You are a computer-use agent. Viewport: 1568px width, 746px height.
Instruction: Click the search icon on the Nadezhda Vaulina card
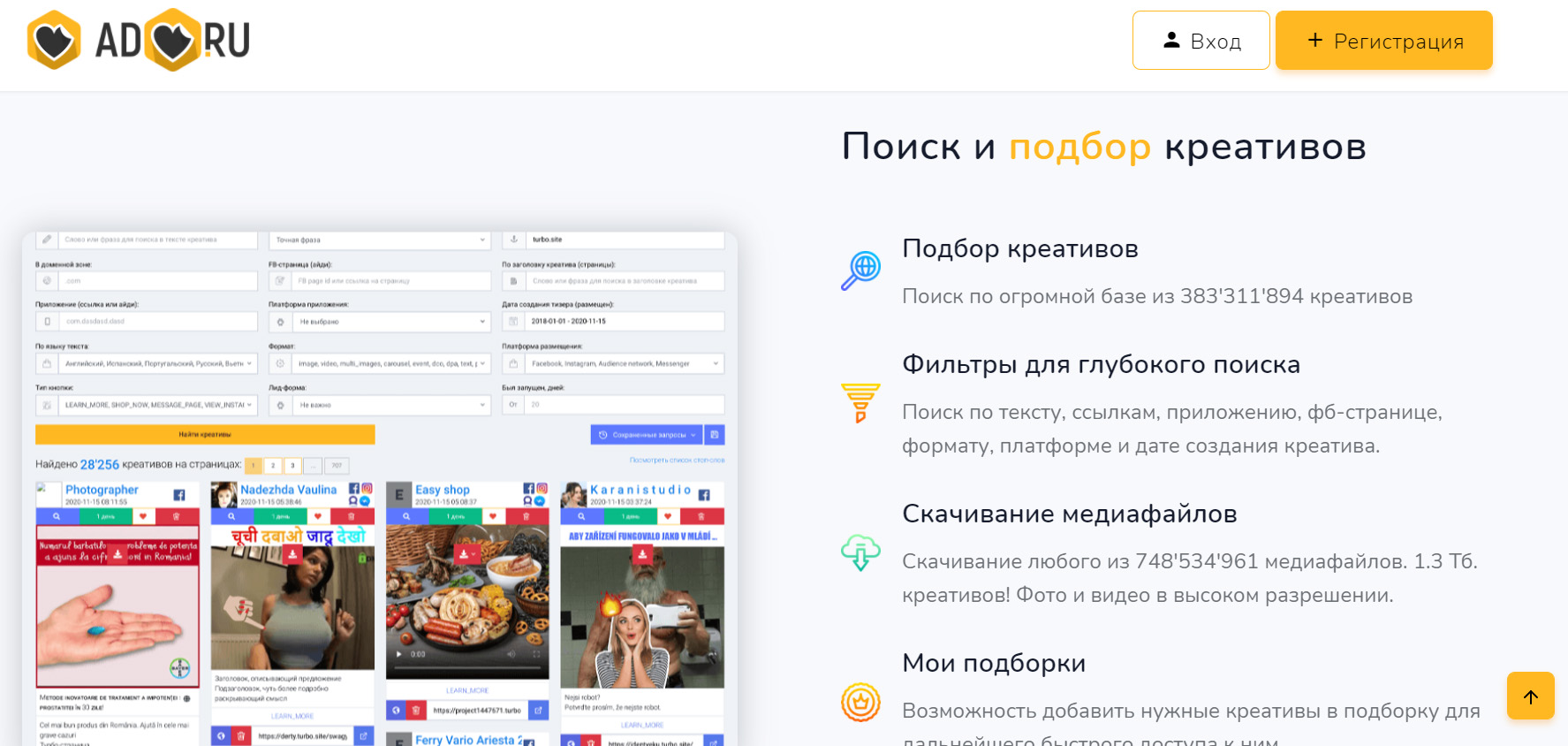(x=231, y=516)
